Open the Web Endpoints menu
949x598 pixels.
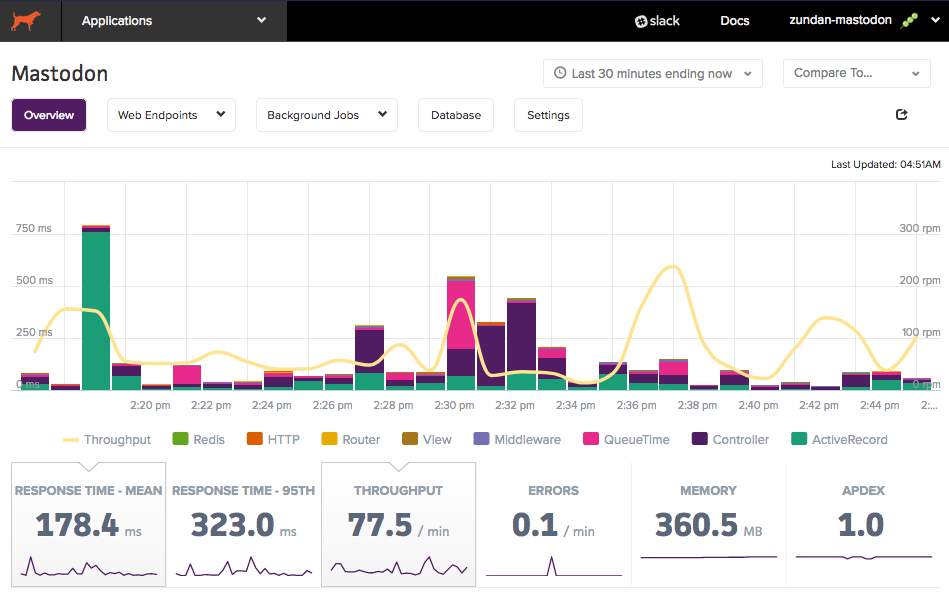[171, 115]
